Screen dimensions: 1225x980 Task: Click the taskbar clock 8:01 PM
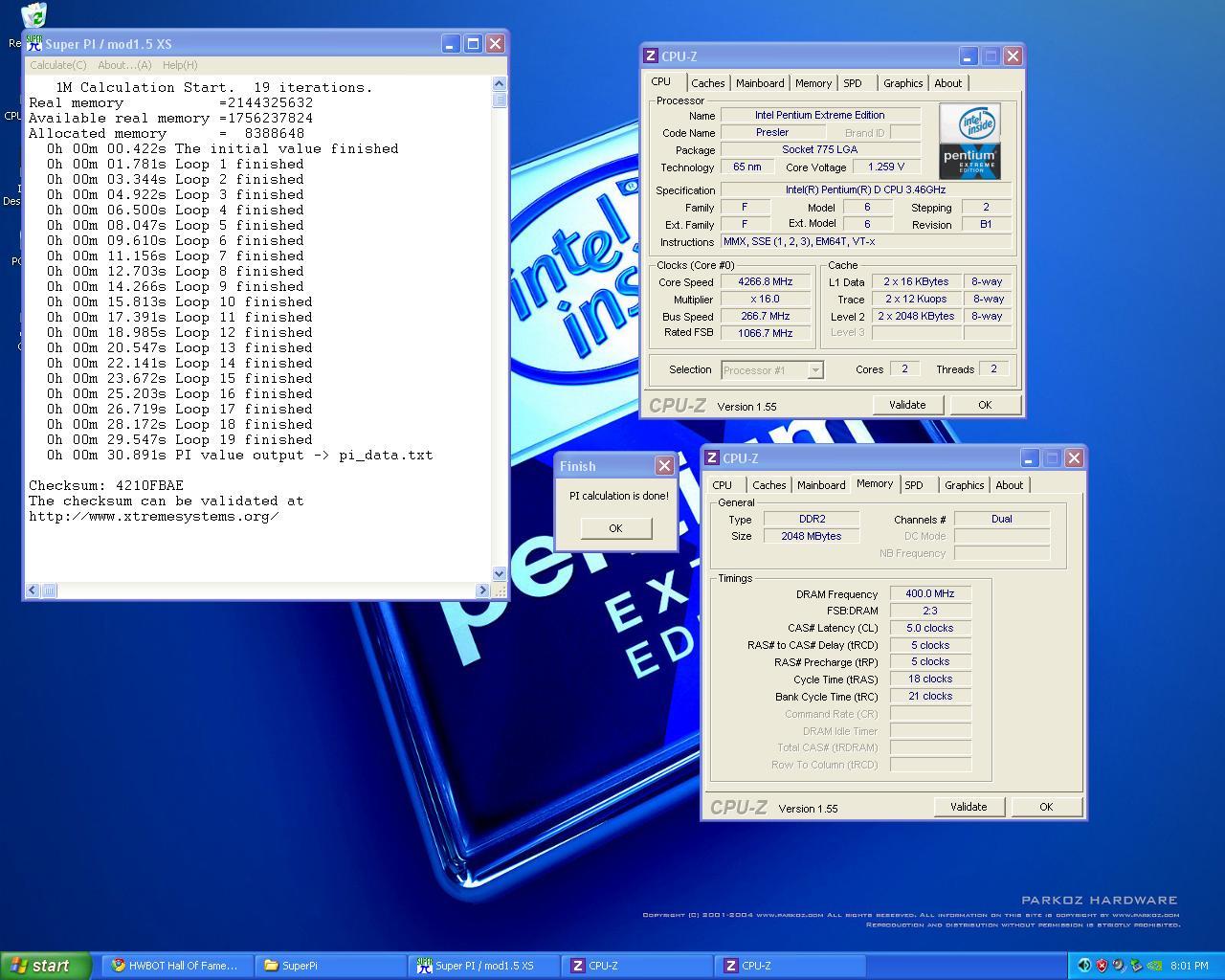tap(1189, 966)
